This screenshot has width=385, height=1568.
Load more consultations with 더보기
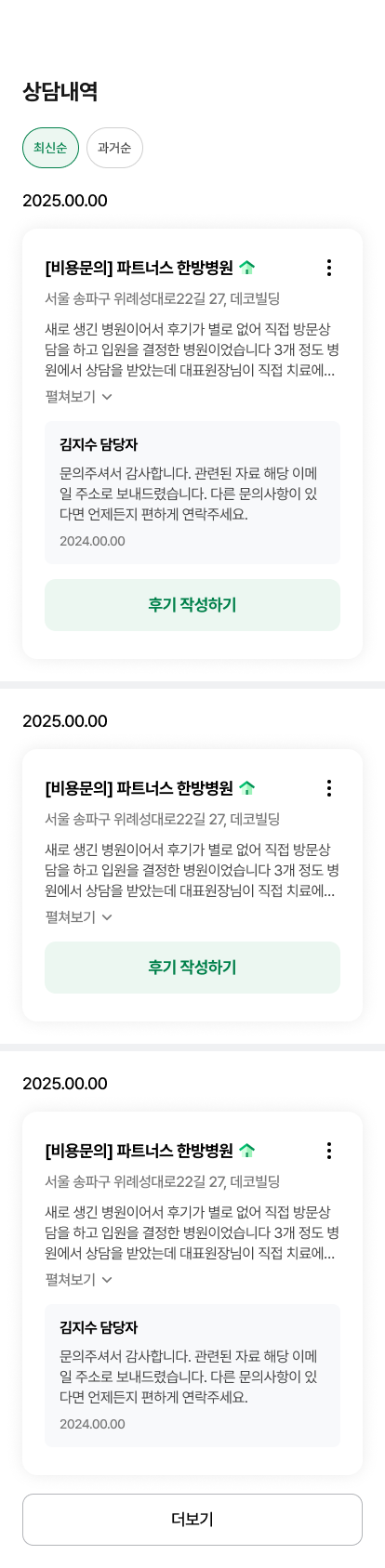(x=192, y=1520)
